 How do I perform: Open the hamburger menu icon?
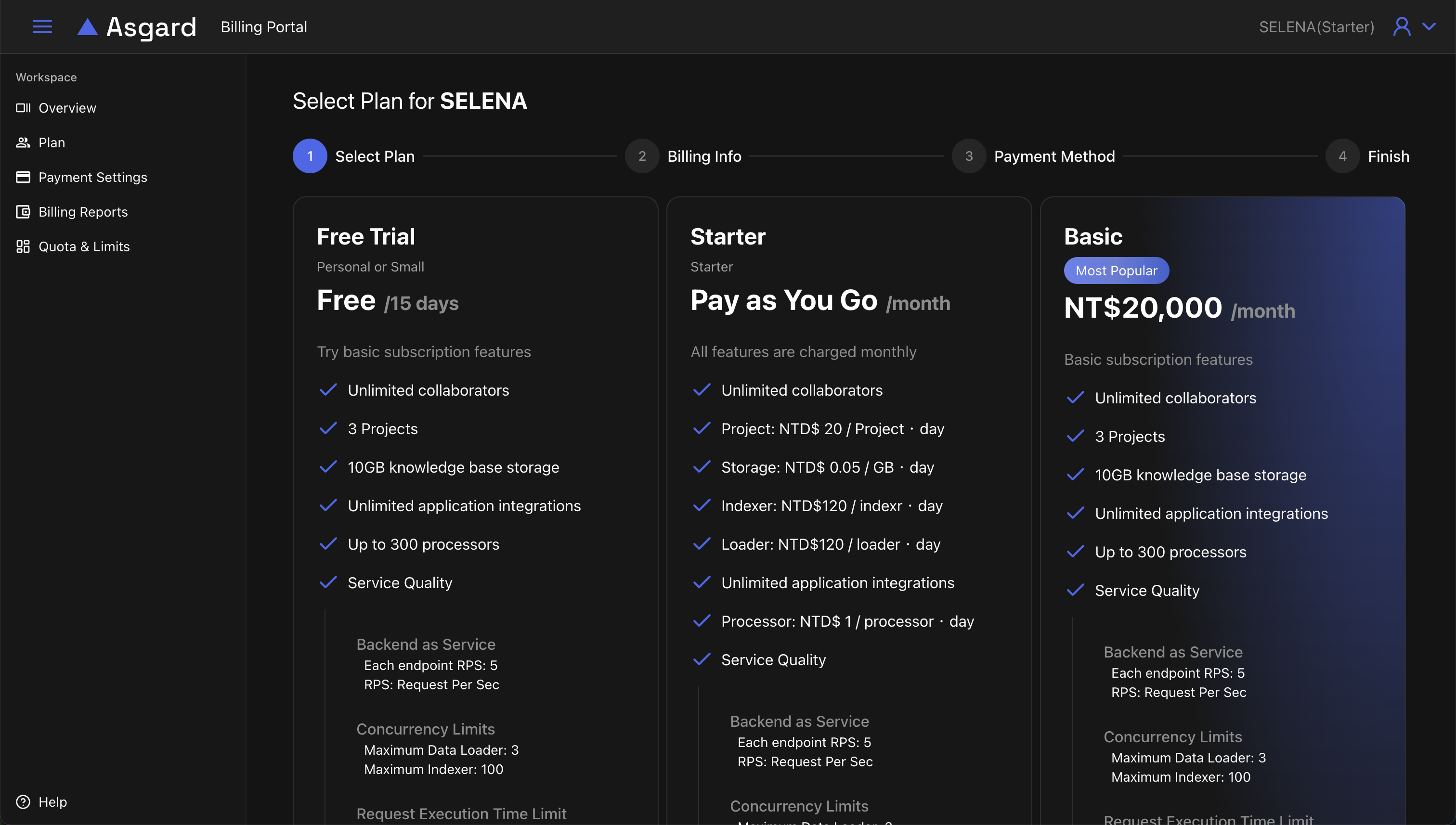click(x=42, y=26)
